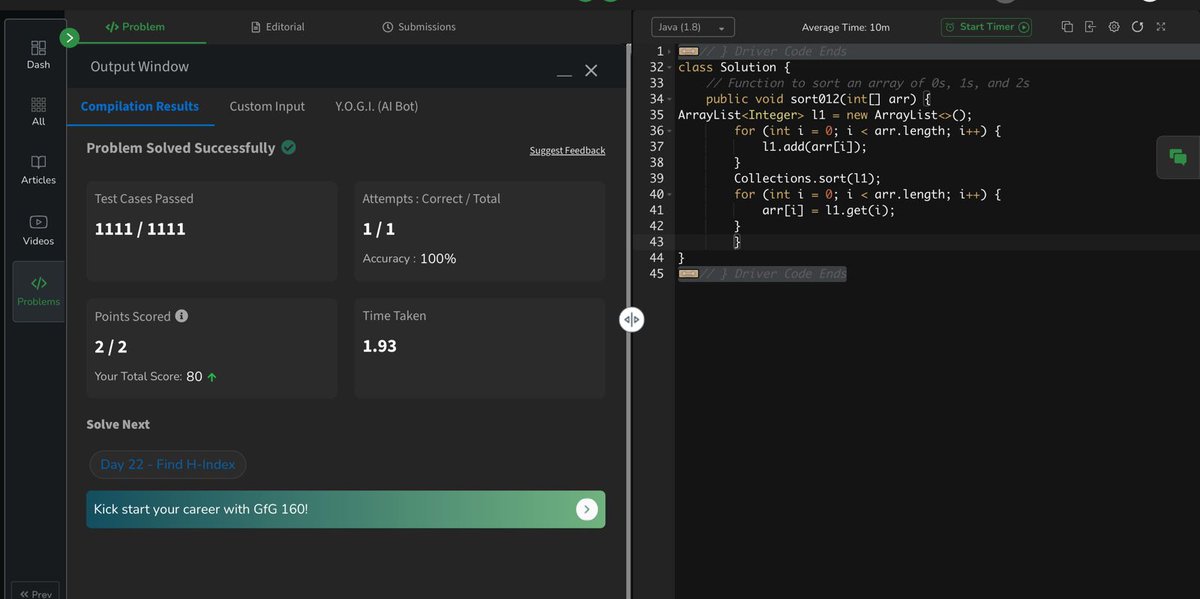Close the Output Window with X
The width and height of the screenshot is (1200, 599).
coord(591,70)
